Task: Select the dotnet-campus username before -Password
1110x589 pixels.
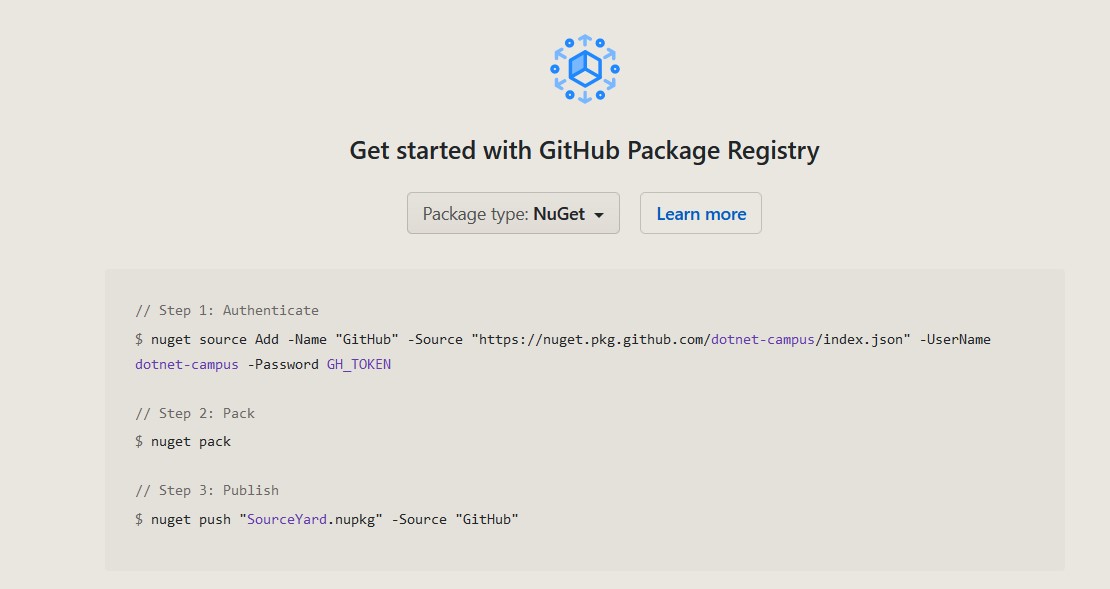Action: tap(187, 365)
